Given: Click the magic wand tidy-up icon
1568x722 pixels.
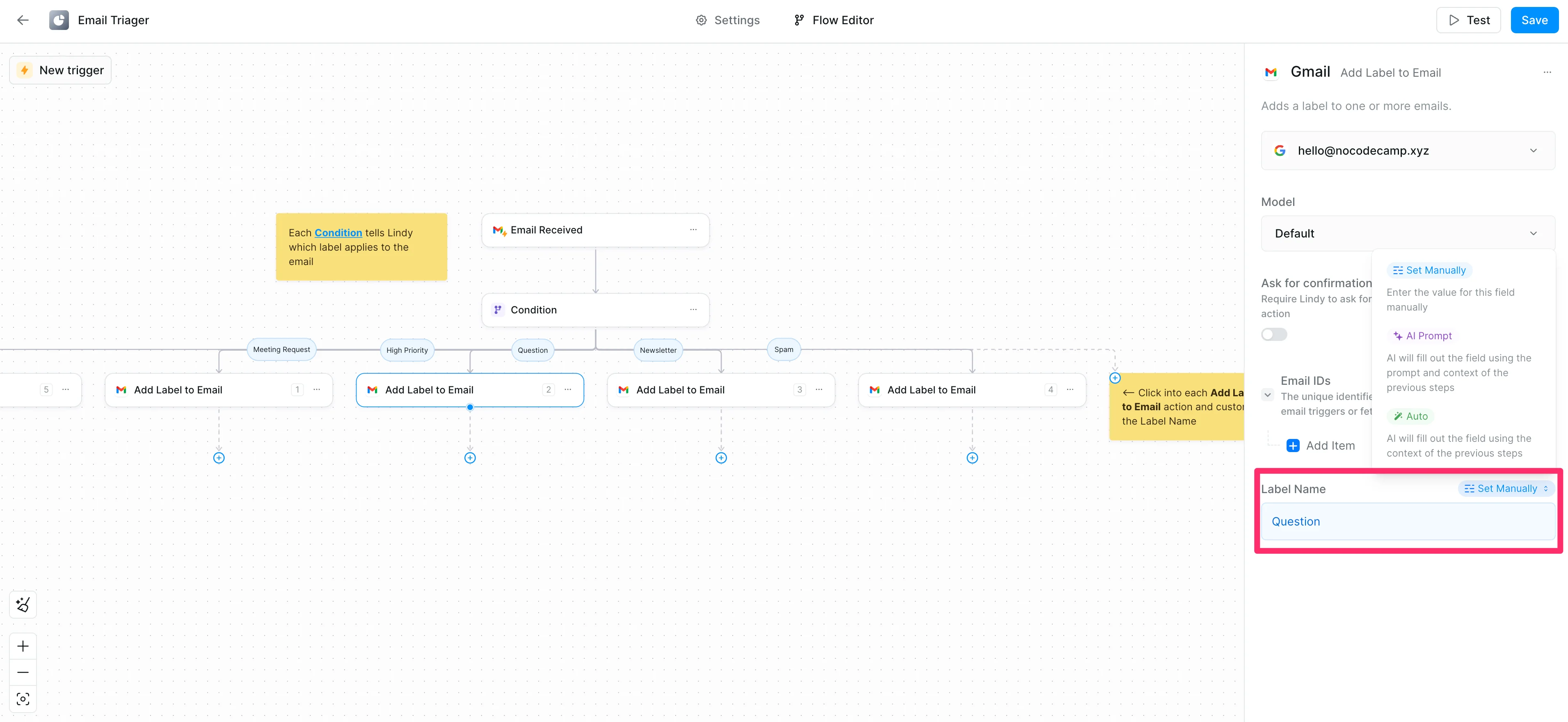Looking at the screenshot, I should point(23,605).
